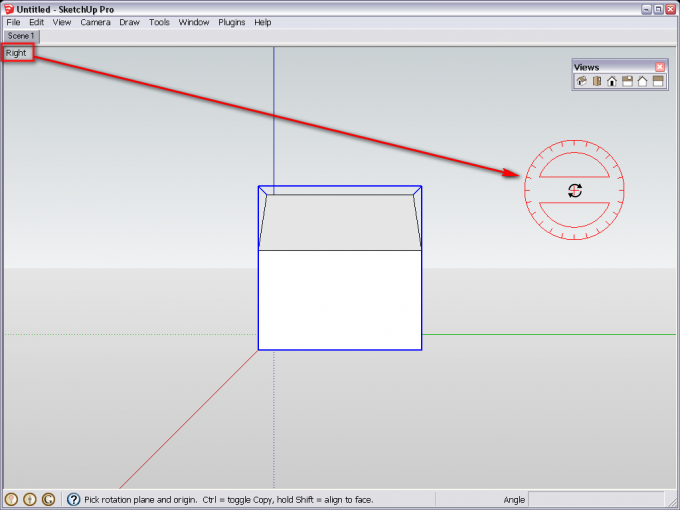Close the Views floating toolbar
The width and height of the screenshot is (680, 510).
tap(659, 67)
